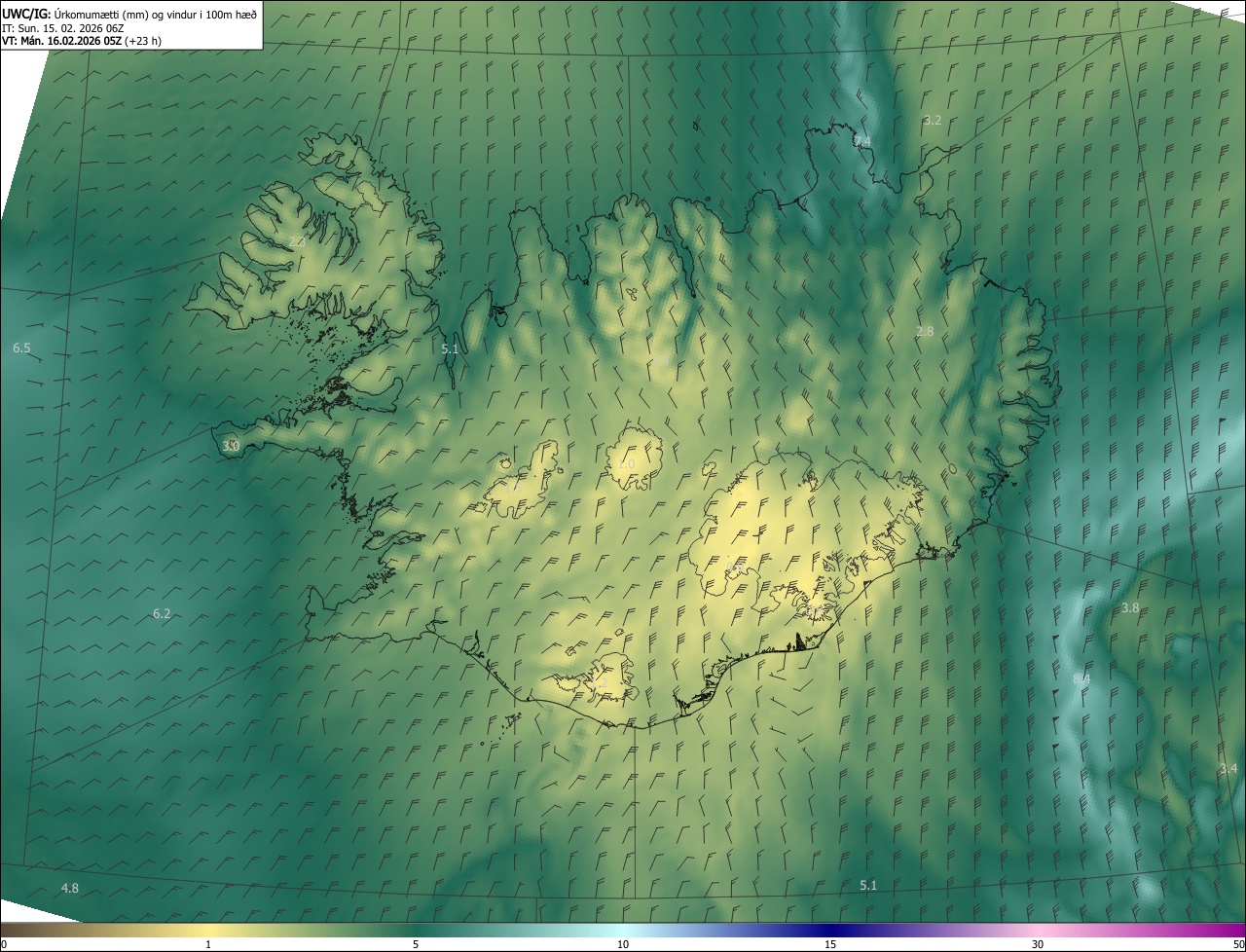Screen dimensions: 1246x952
Task: Select the 3.4 value label on the map
Action: (1228, 769)
